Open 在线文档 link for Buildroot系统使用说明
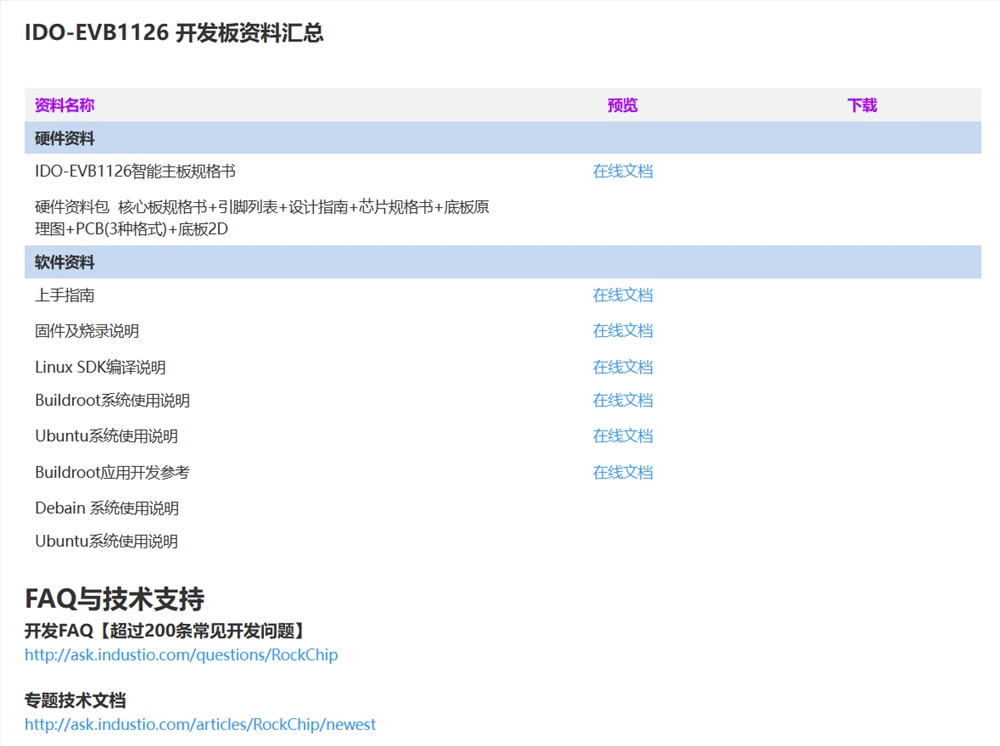 tap(622, 400)
